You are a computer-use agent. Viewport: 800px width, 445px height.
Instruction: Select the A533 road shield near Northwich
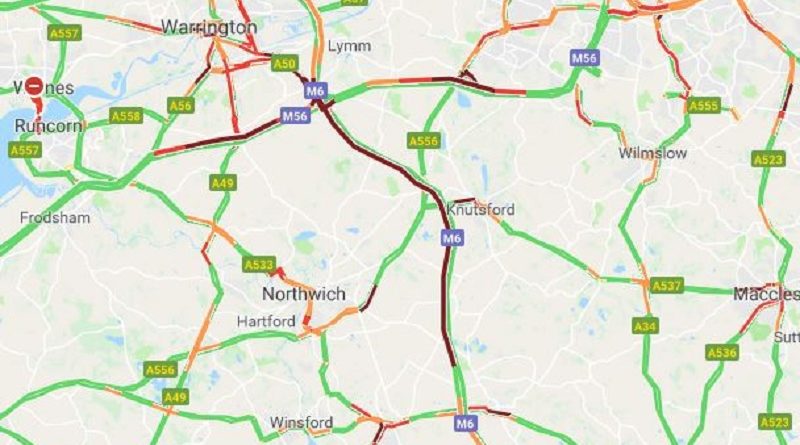259,264
